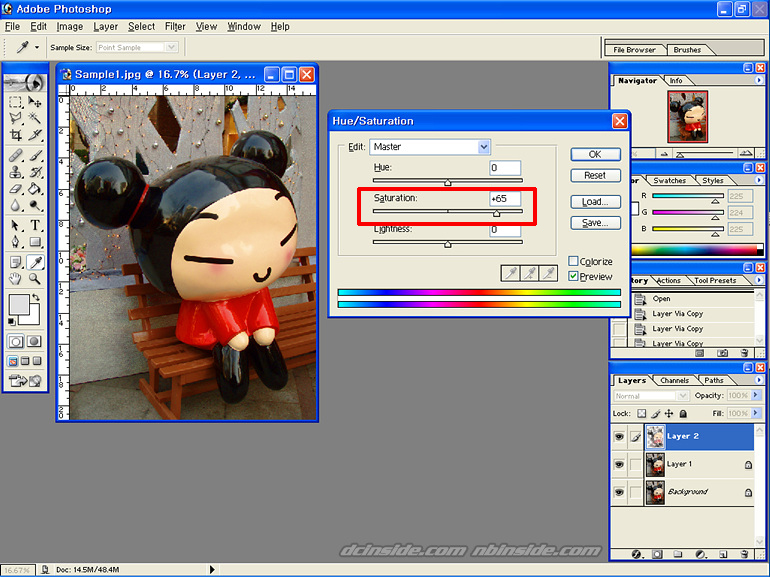Select the Blur tool
This screenshot has height=577, width=770.
click(x=15, y=205)
